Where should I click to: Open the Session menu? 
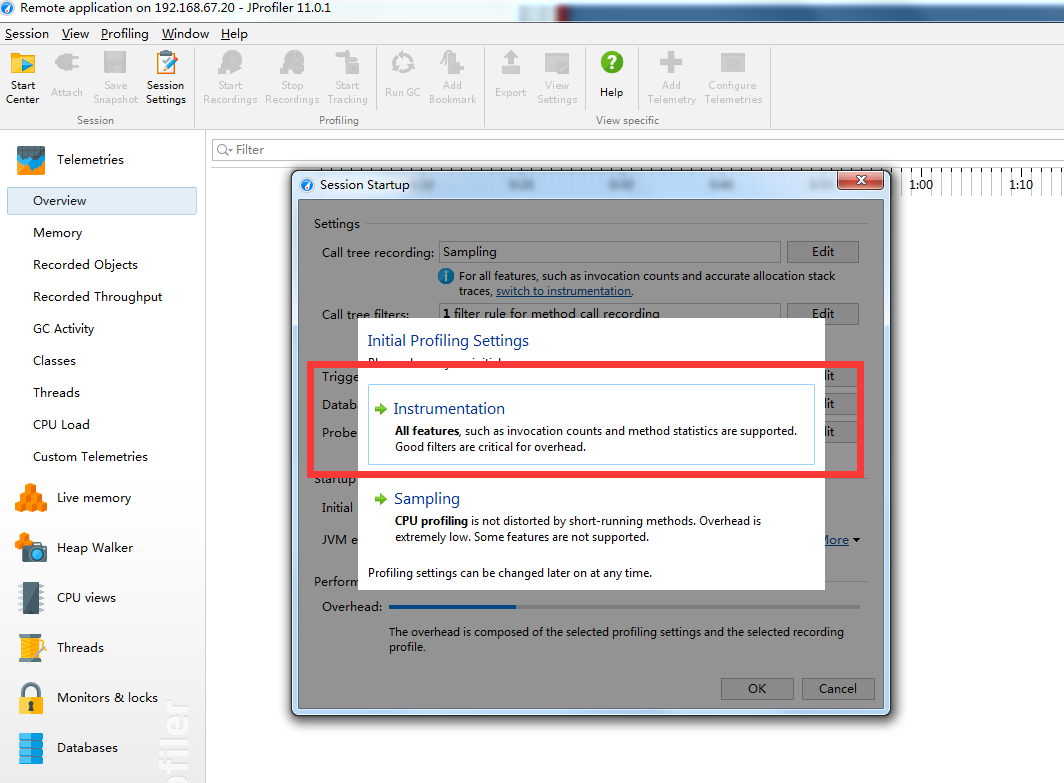coord(26,34)
